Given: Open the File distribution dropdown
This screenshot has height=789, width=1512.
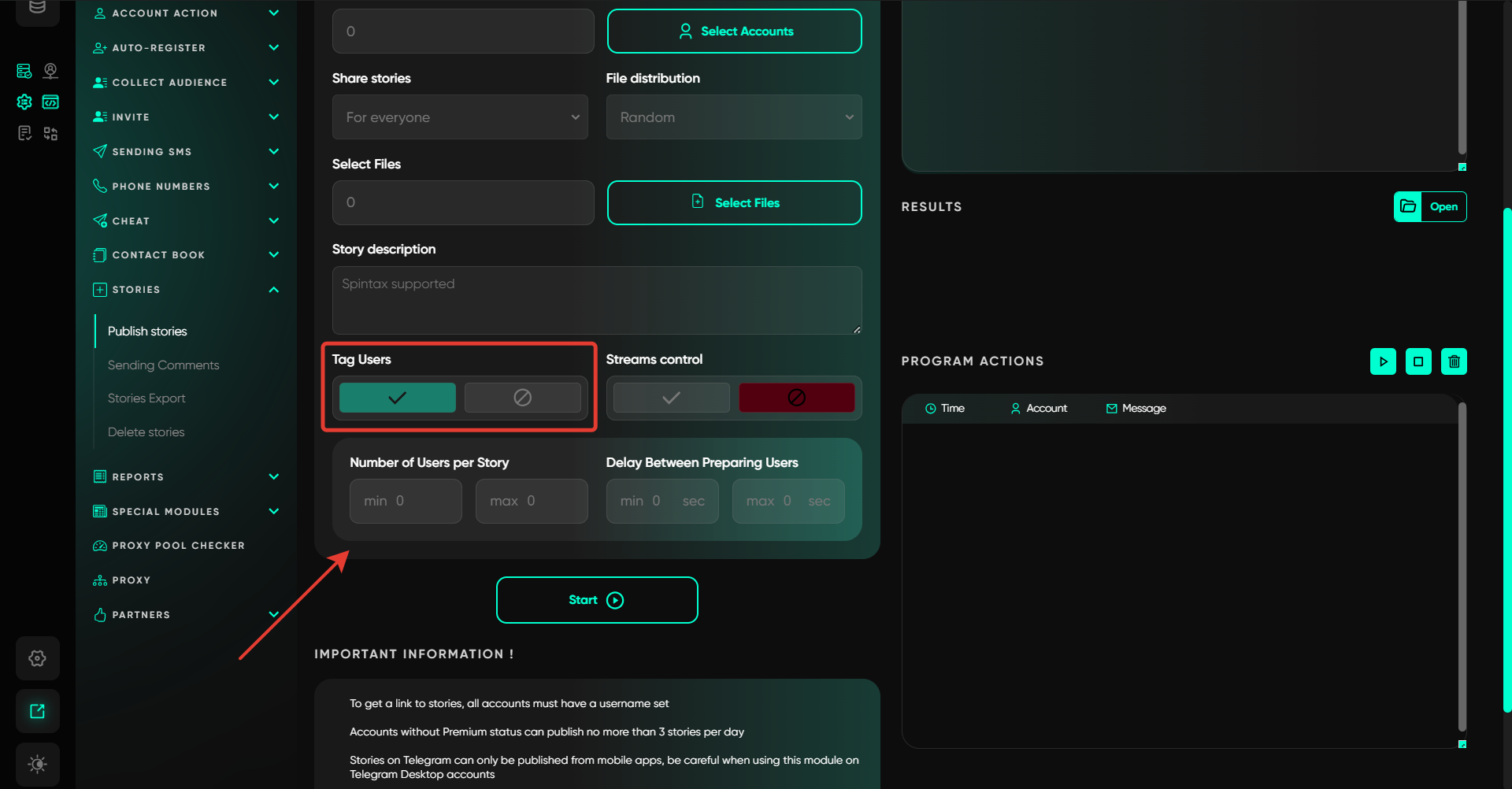Looking at the screenshot, I should pos(734,117).
